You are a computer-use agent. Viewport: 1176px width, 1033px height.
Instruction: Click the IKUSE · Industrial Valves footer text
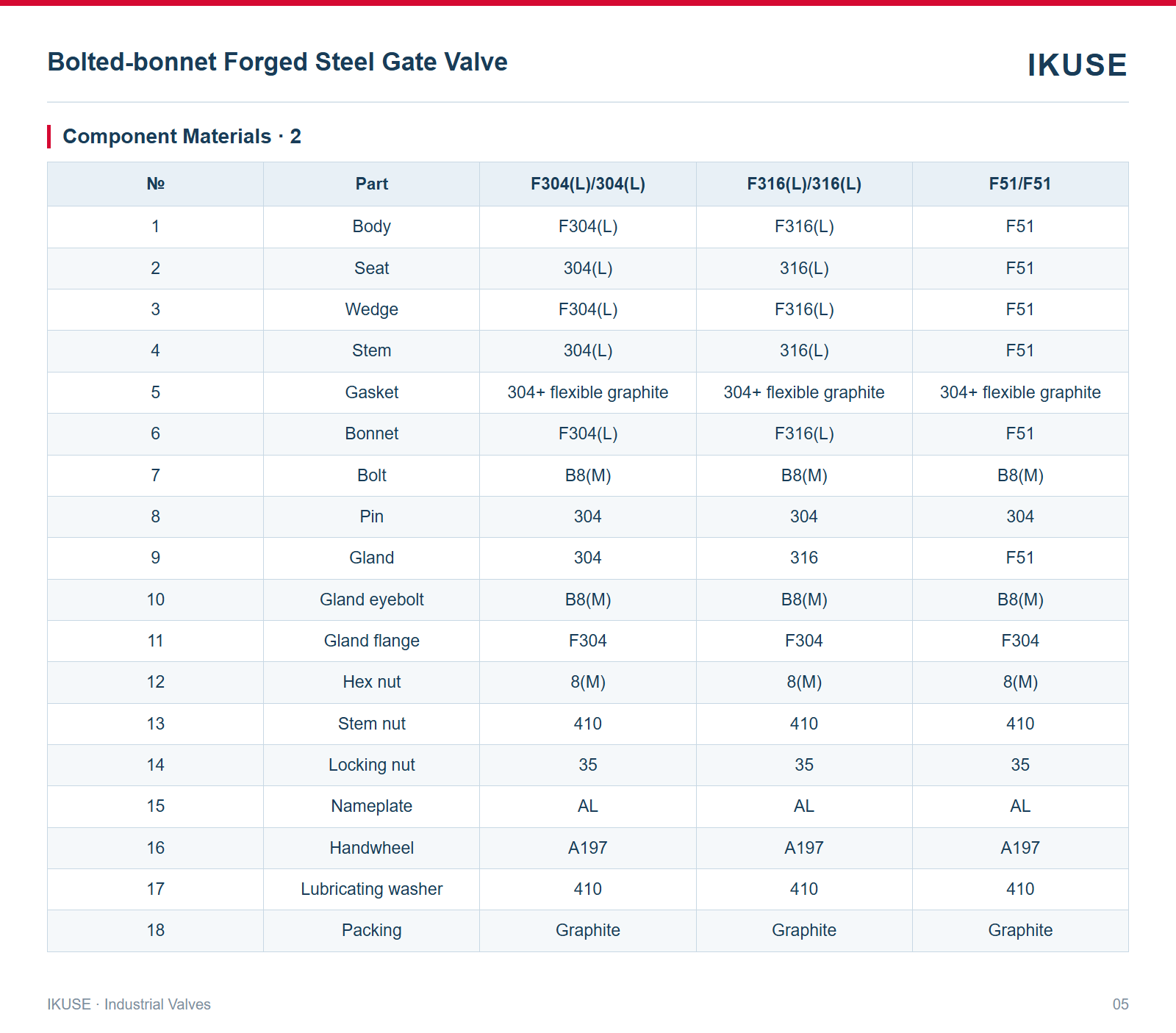[129, 1004]
